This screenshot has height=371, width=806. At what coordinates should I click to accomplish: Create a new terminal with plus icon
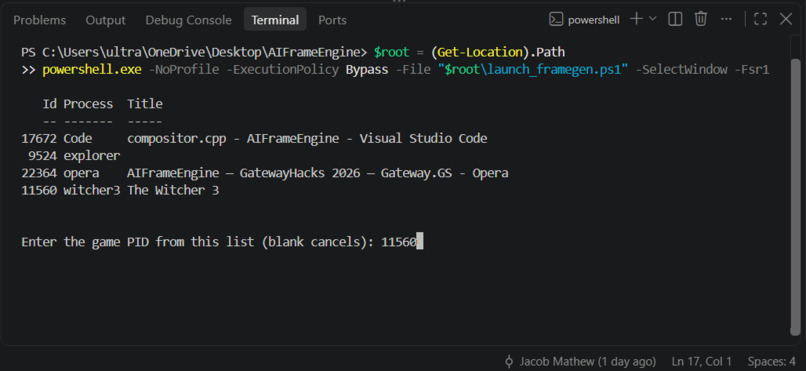(x=636, y=19)
